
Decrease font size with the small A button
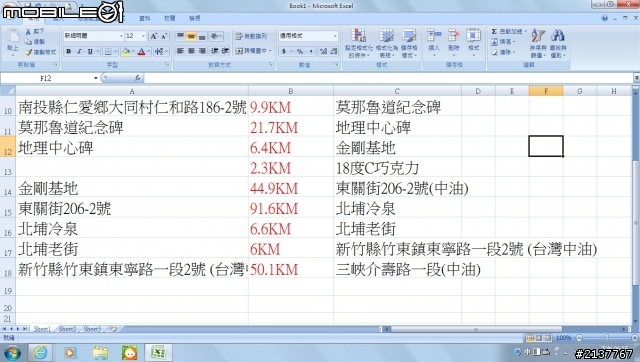tap(164, 36)
